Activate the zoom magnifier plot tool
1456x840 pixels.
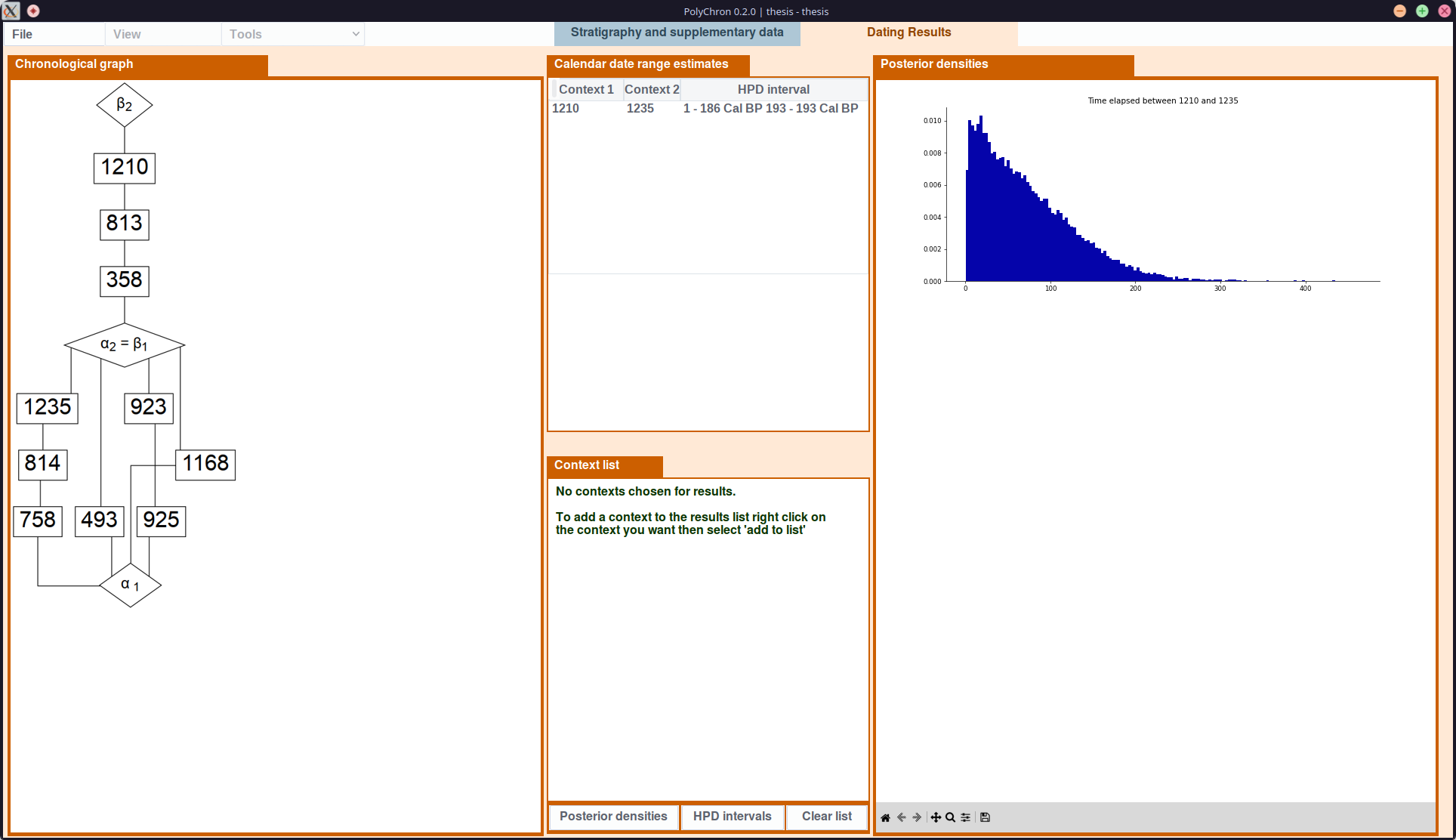click(x=951, y=817)
